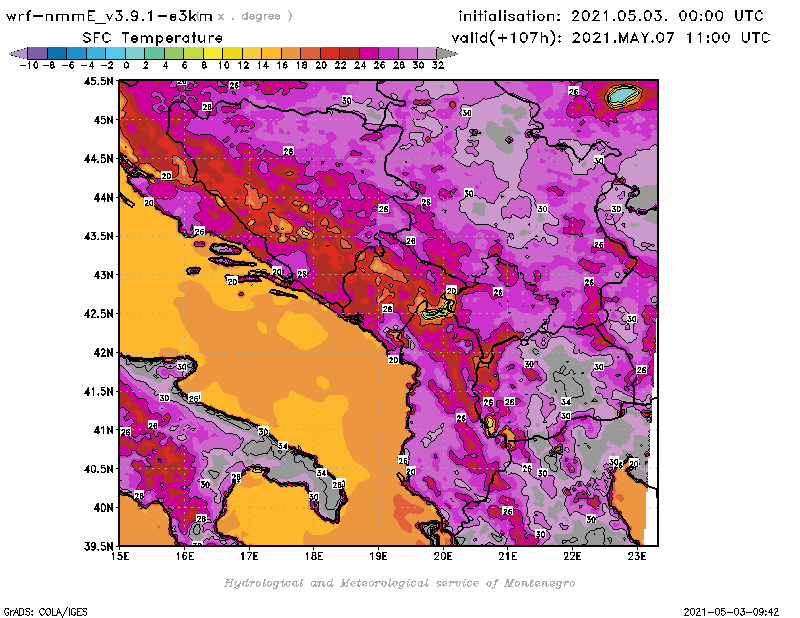Click the "40.5N" latitude label
This screenshot has height=618, width=800.
point(98,468)
